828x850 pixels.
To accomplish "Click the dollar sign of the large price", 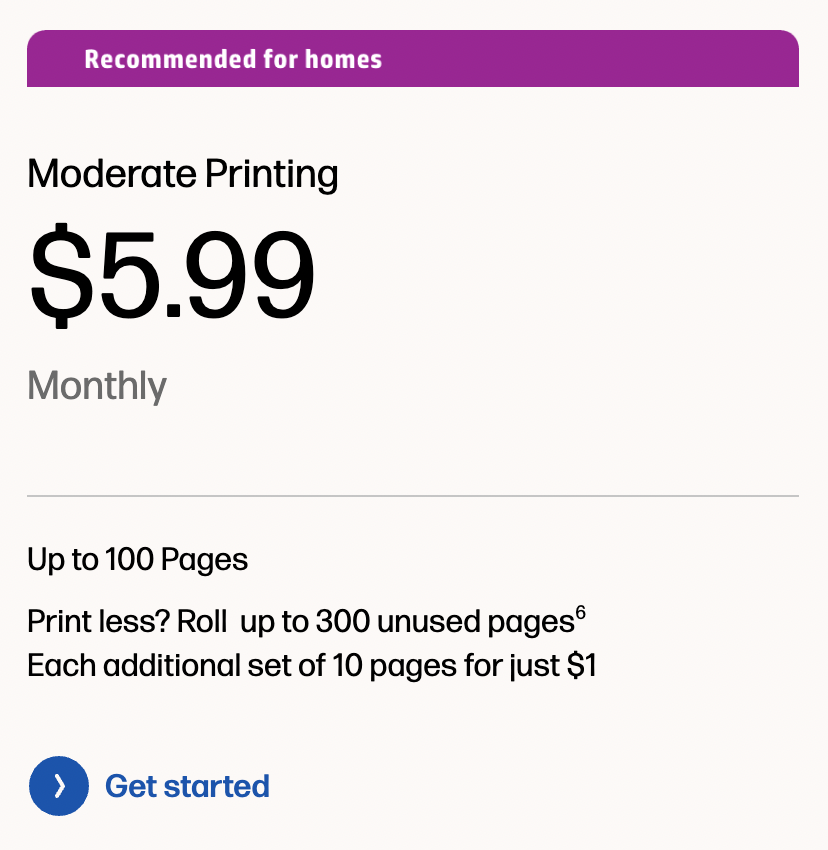I will [x=62, y=275].
